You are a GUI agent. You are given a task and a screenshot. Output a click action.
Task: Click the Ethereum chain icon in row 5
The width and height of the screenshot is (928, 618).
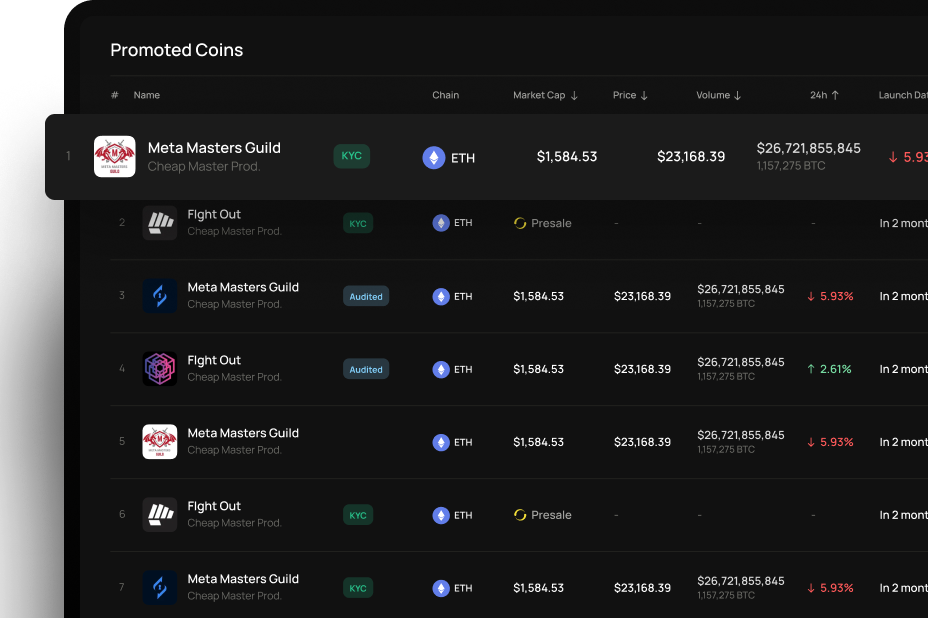441,442
